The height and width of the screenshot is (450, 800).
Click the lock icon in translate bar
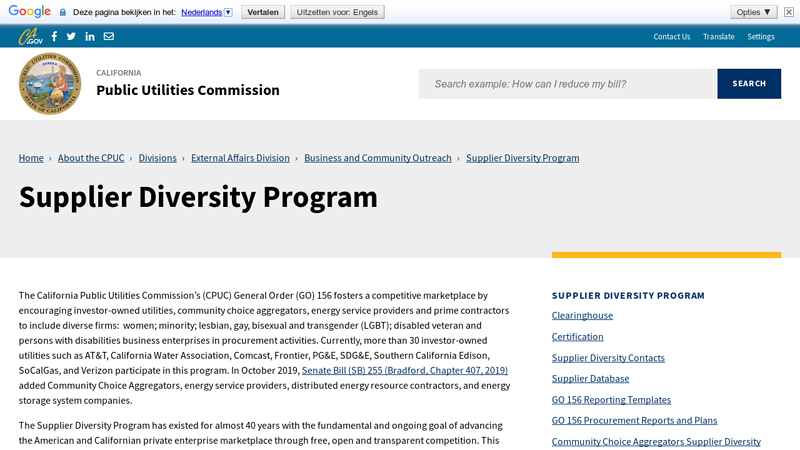click(x=63, y=12)
